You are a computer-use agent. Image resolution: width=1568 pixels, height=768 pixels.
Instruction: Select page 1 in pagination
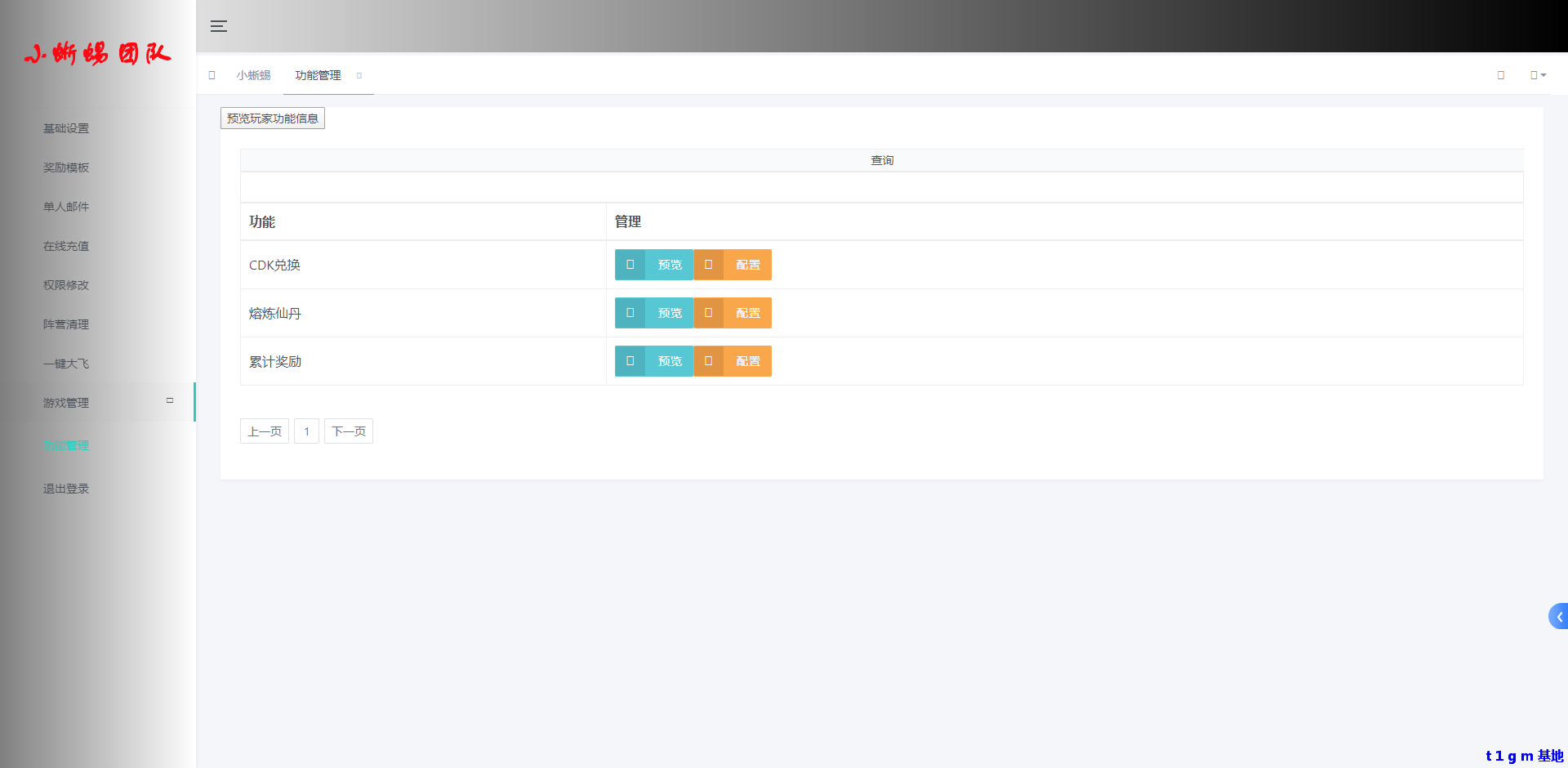[x=306, y=431]
